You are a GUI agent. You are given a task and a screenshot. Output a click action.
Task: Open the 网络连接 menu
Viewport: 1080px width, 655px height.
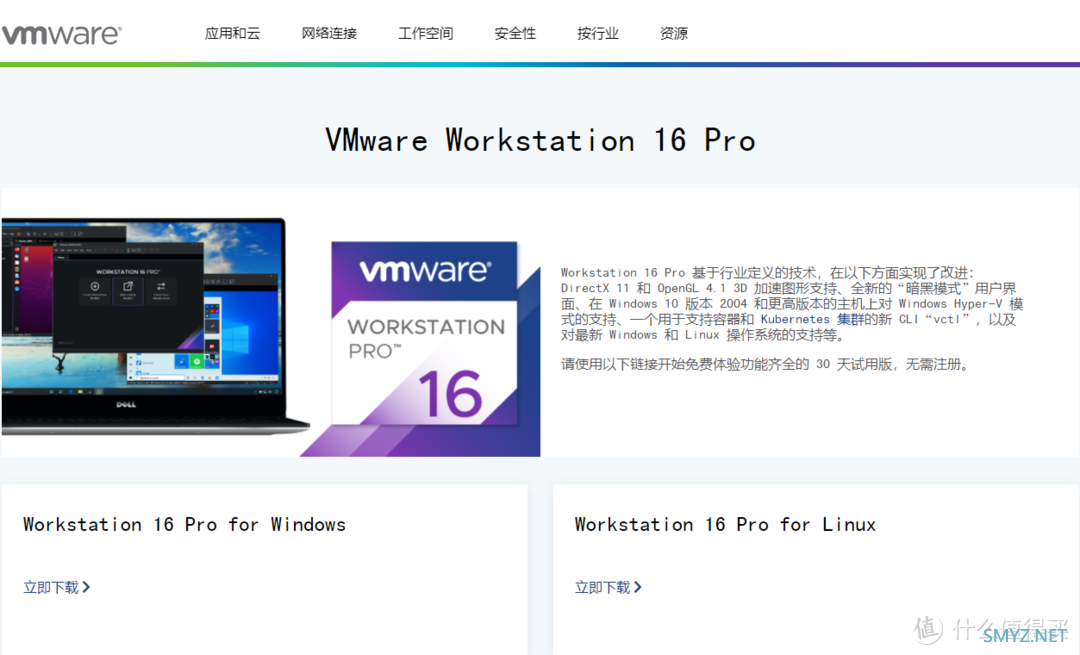click(x=329, y=33)
